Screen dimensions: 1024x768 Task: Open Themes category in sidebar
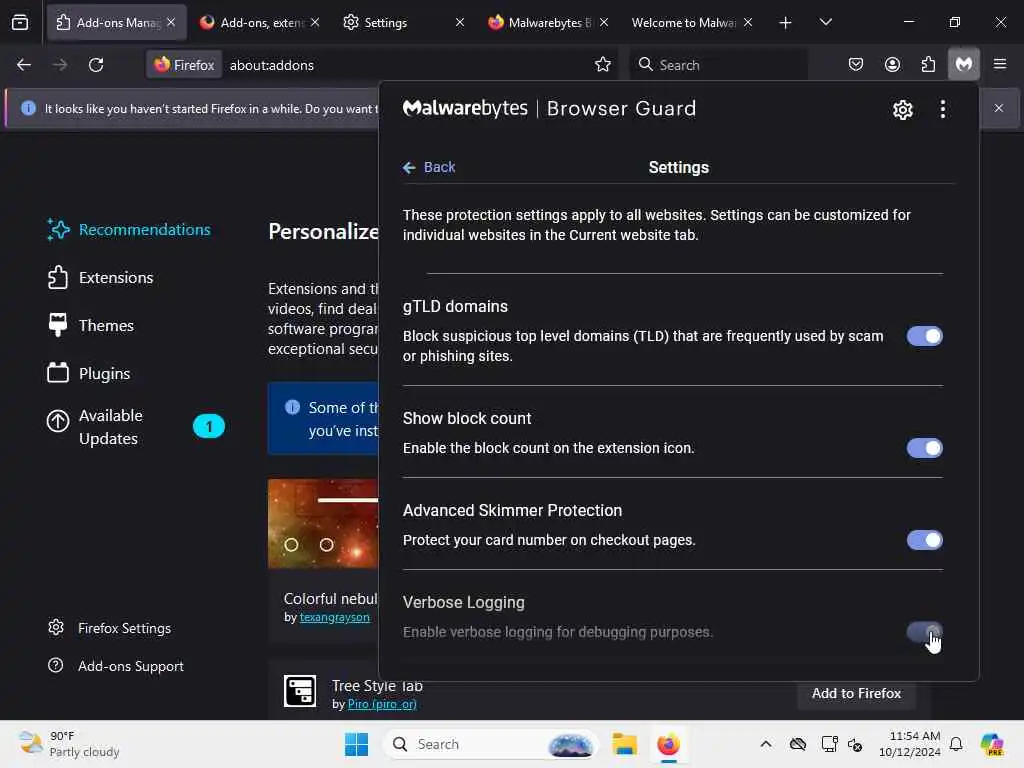pos(90,325)
